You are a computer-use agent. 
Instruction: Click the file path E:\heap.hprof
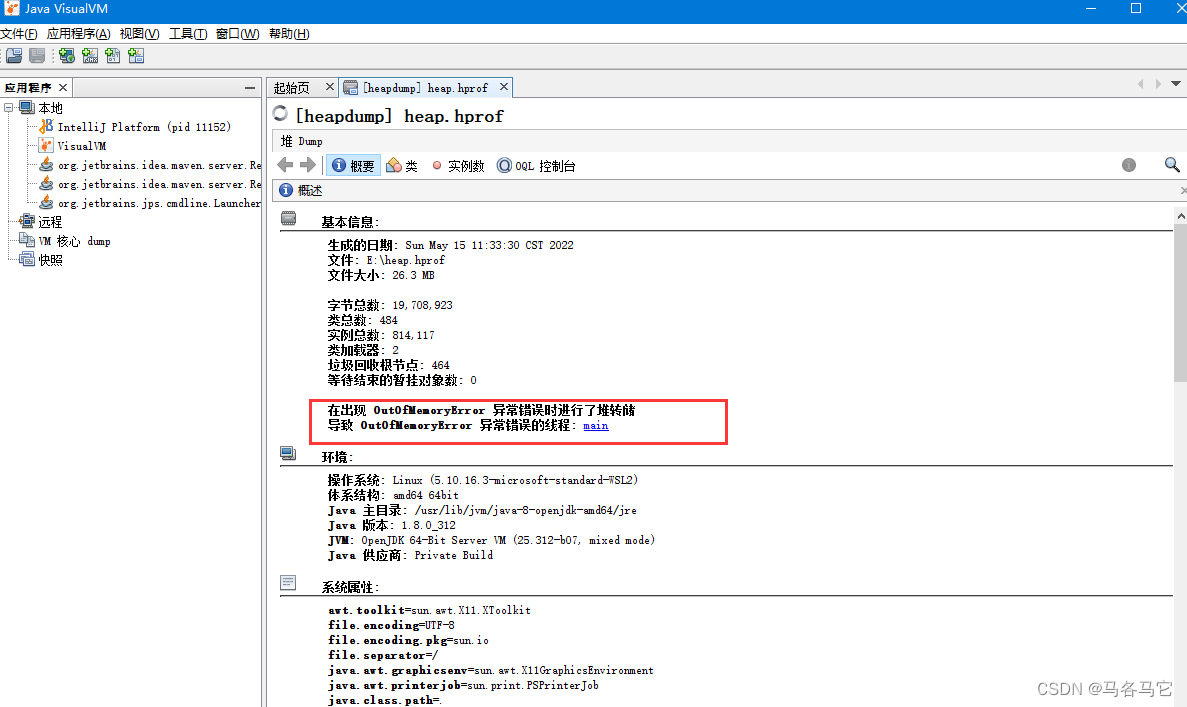pyautogui.click(x=406, y=260)
